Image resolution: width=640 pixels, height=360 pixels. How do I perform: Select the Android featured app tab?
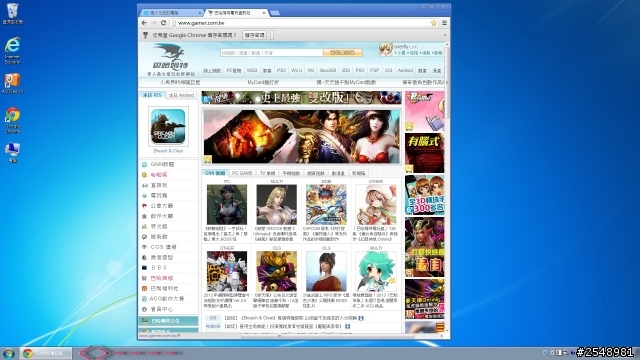click(181, 95)
